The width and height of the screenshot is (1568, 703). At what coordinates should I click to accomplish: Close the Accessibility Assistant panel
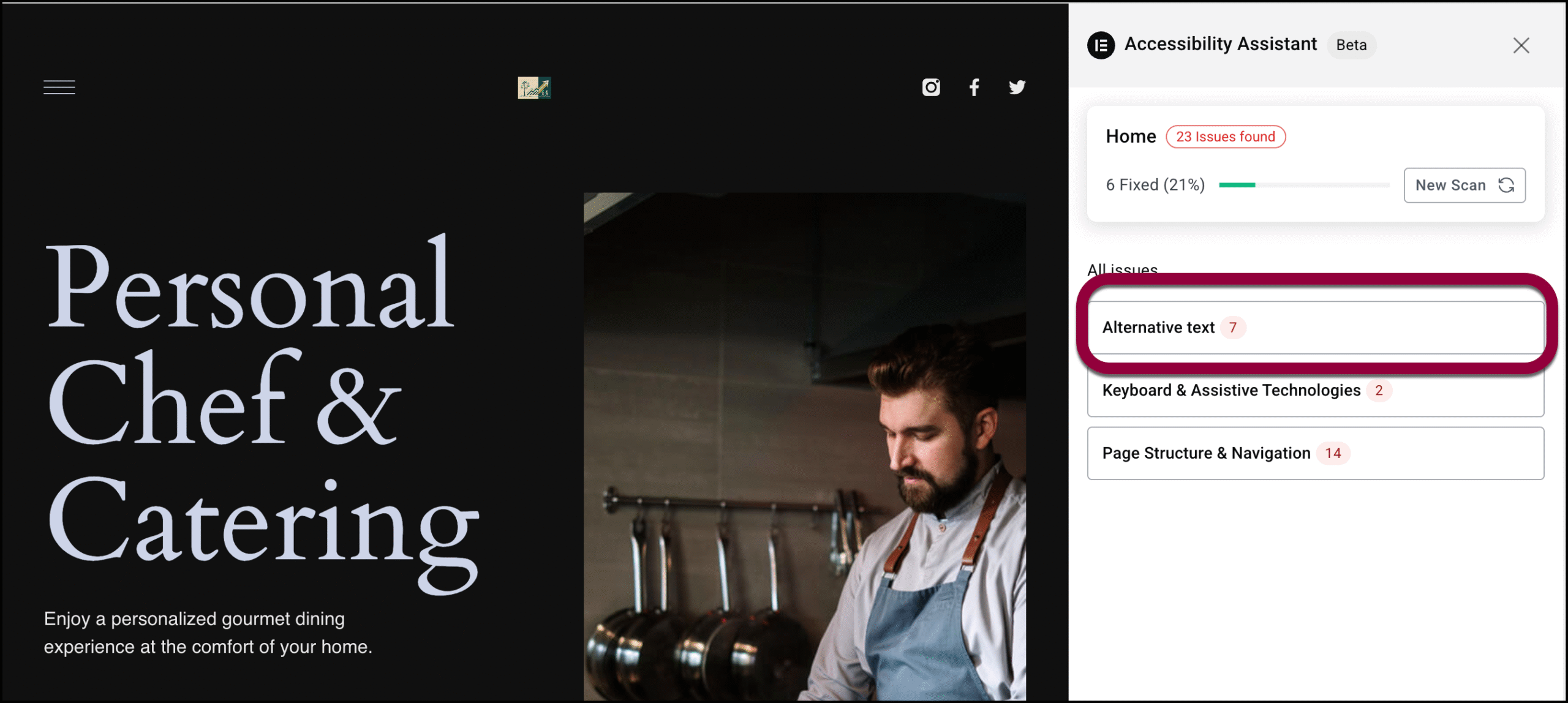coord(1521,45)
